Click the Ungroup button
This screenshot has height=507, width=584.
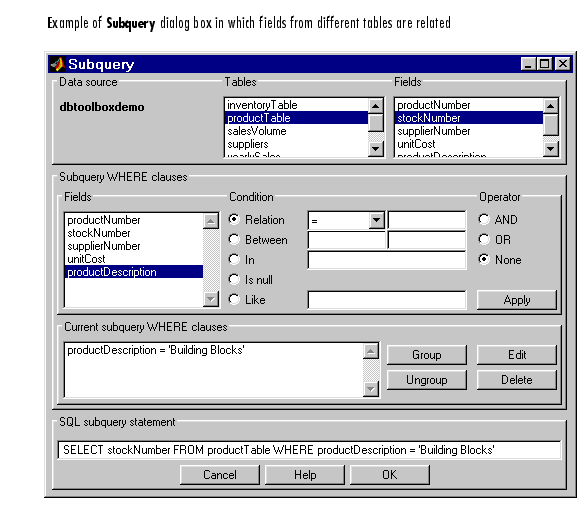click(x=426, y=380)
